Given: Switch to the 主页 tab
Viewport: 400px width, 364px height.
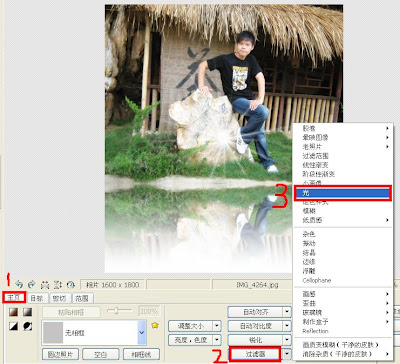Looking at the screenshot, I should [x=14, y=298].
